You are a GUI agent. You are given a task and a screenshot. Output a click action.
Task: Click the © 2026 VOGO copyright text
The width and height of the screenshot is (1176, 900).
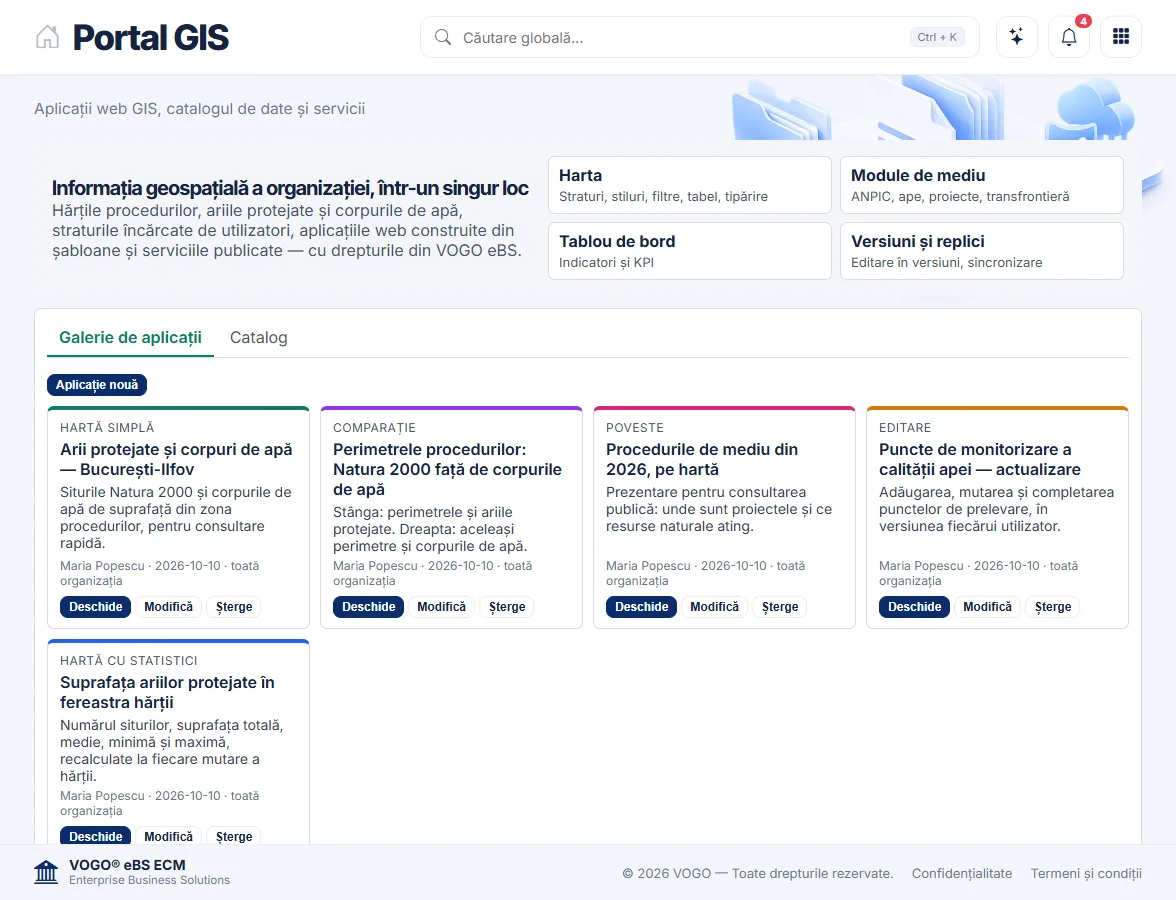point(758,873)
